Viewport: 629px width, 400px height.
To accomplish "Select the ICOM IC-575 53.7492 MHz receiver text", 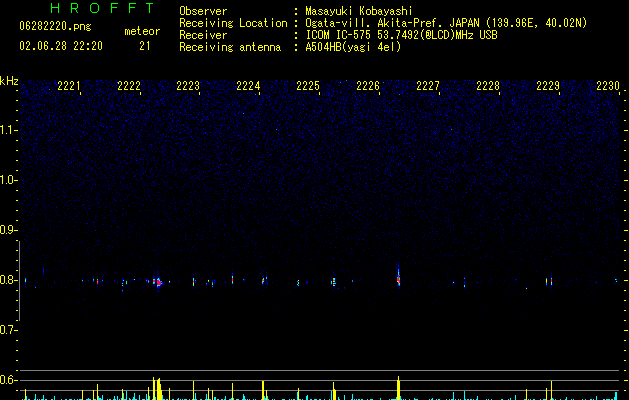I will 402,35.
